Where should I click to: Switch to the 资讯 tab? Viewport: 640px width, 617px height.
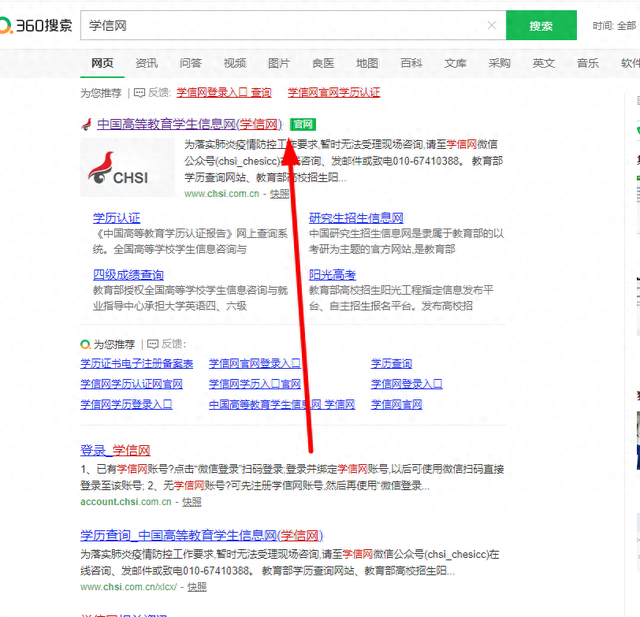point(147,63)
